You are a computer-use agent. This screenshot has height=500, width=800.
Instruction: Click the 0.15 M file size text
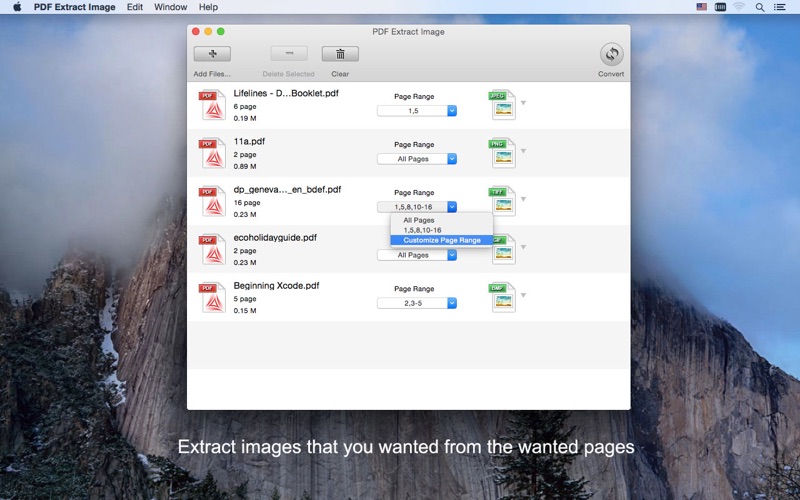click(x=245, y=311)
